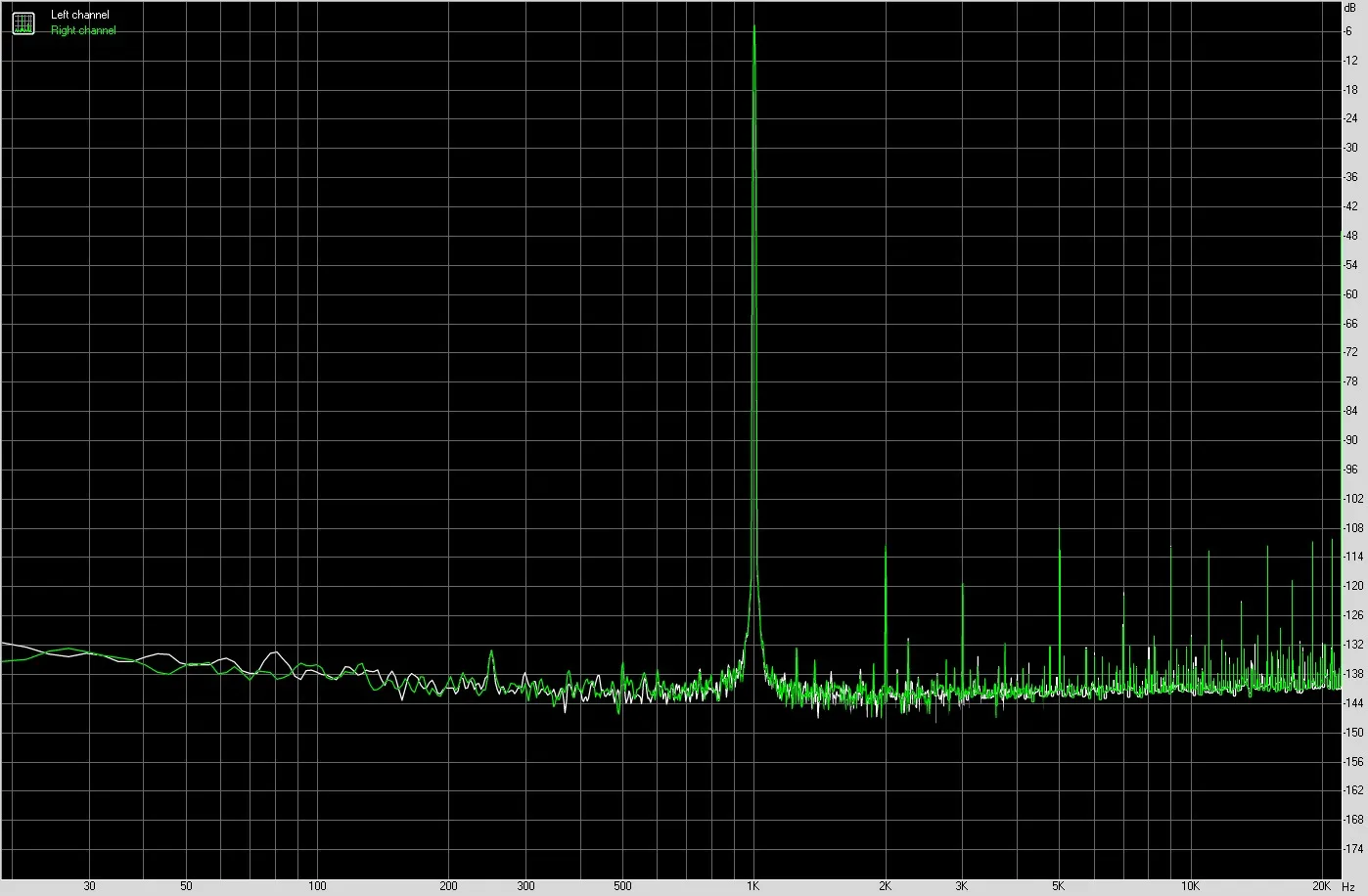Click the -84 dB scale value
1368x896 pixels.
[1350, 411]
